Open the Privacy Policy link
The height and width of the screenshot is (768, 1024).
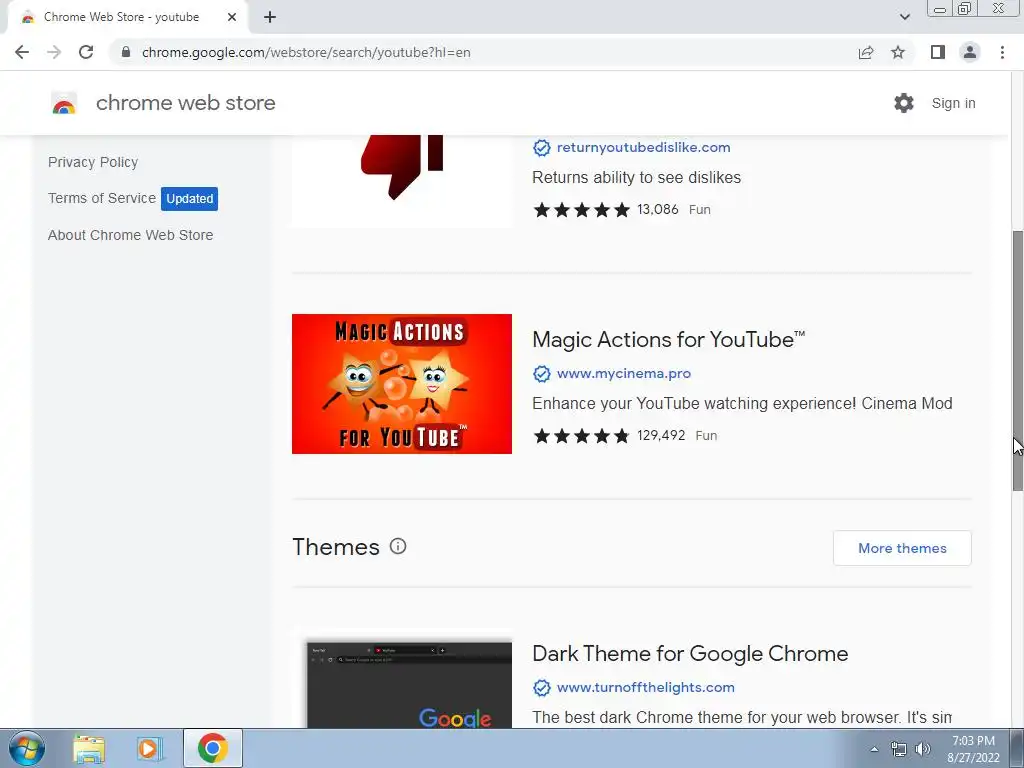93,162
